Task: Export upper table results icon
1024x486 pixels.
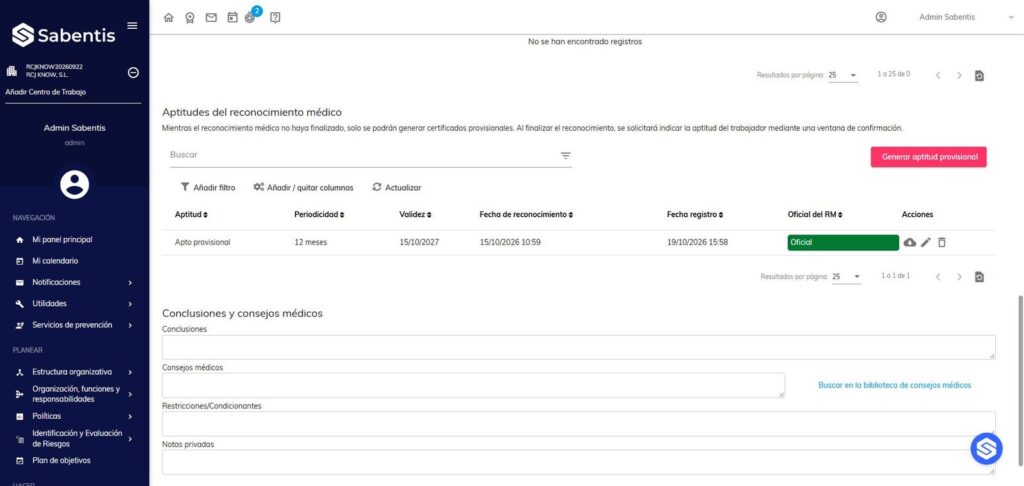Action: click(979, 76)
